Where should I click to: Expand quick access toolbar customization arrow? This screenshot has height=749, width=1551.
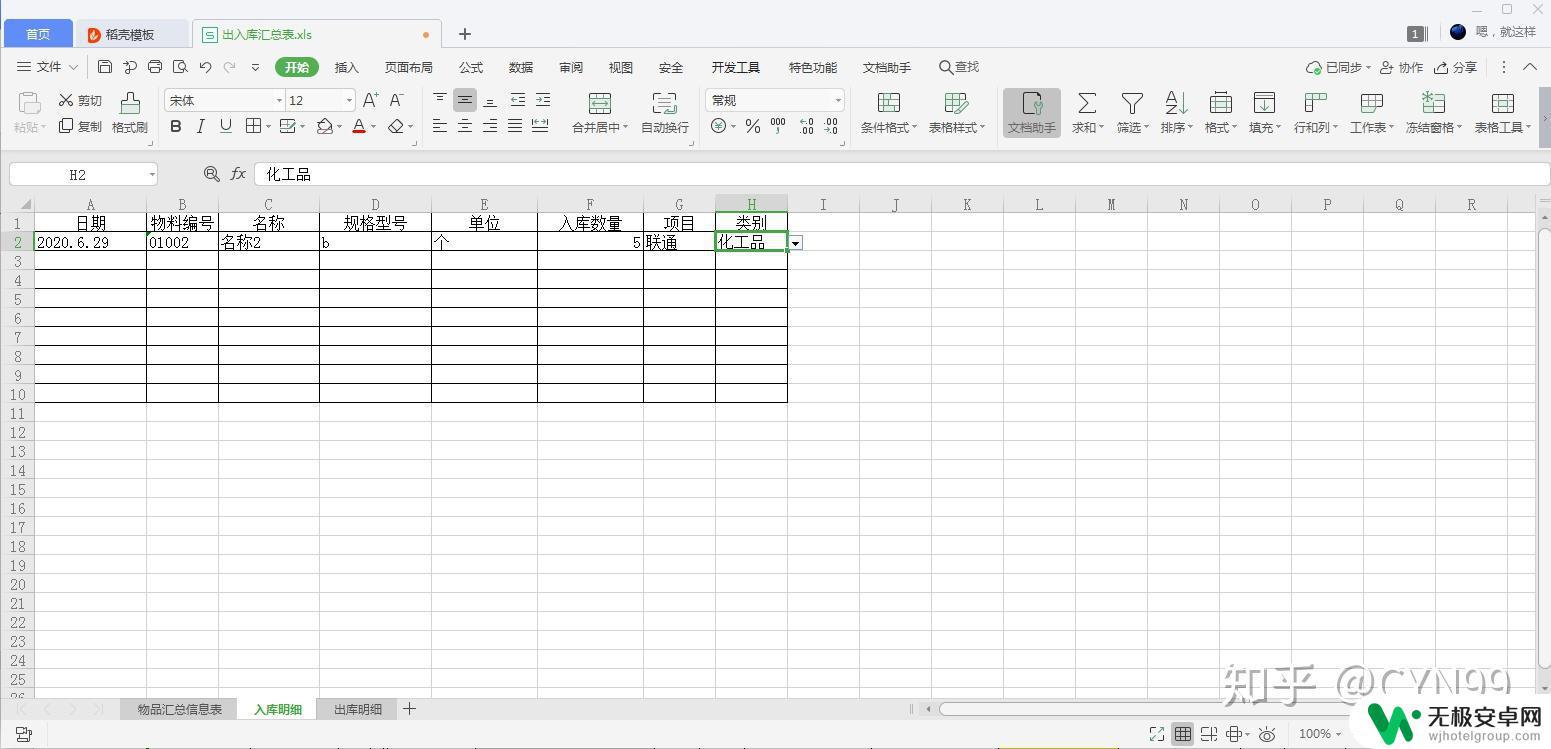255,67
